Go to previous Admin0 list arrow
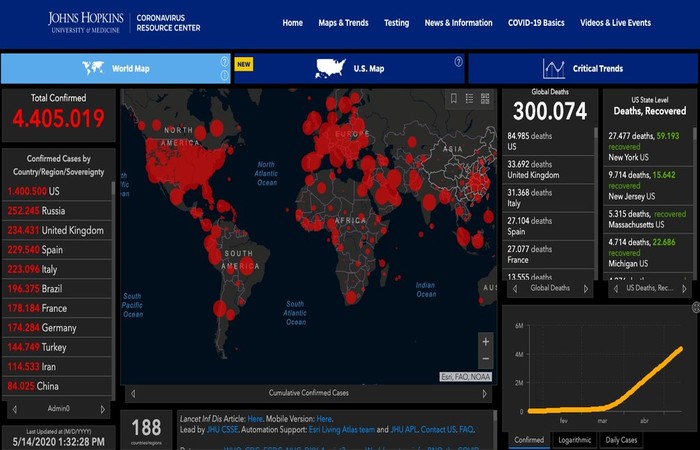The height and width of the screenshot is (450, 700). point(15,409)
